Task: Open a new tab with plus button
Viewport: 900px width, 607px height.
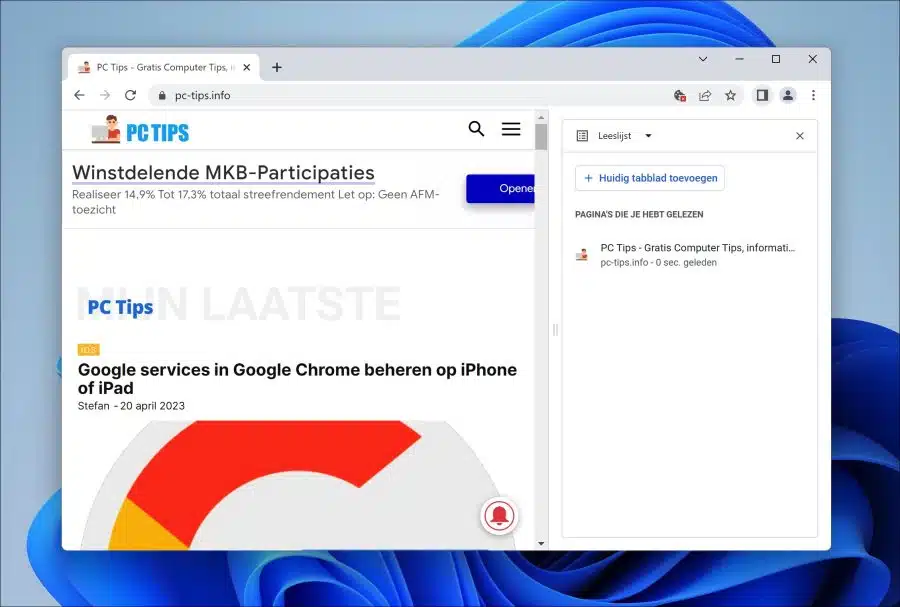Action: click(x=277, y=67)
